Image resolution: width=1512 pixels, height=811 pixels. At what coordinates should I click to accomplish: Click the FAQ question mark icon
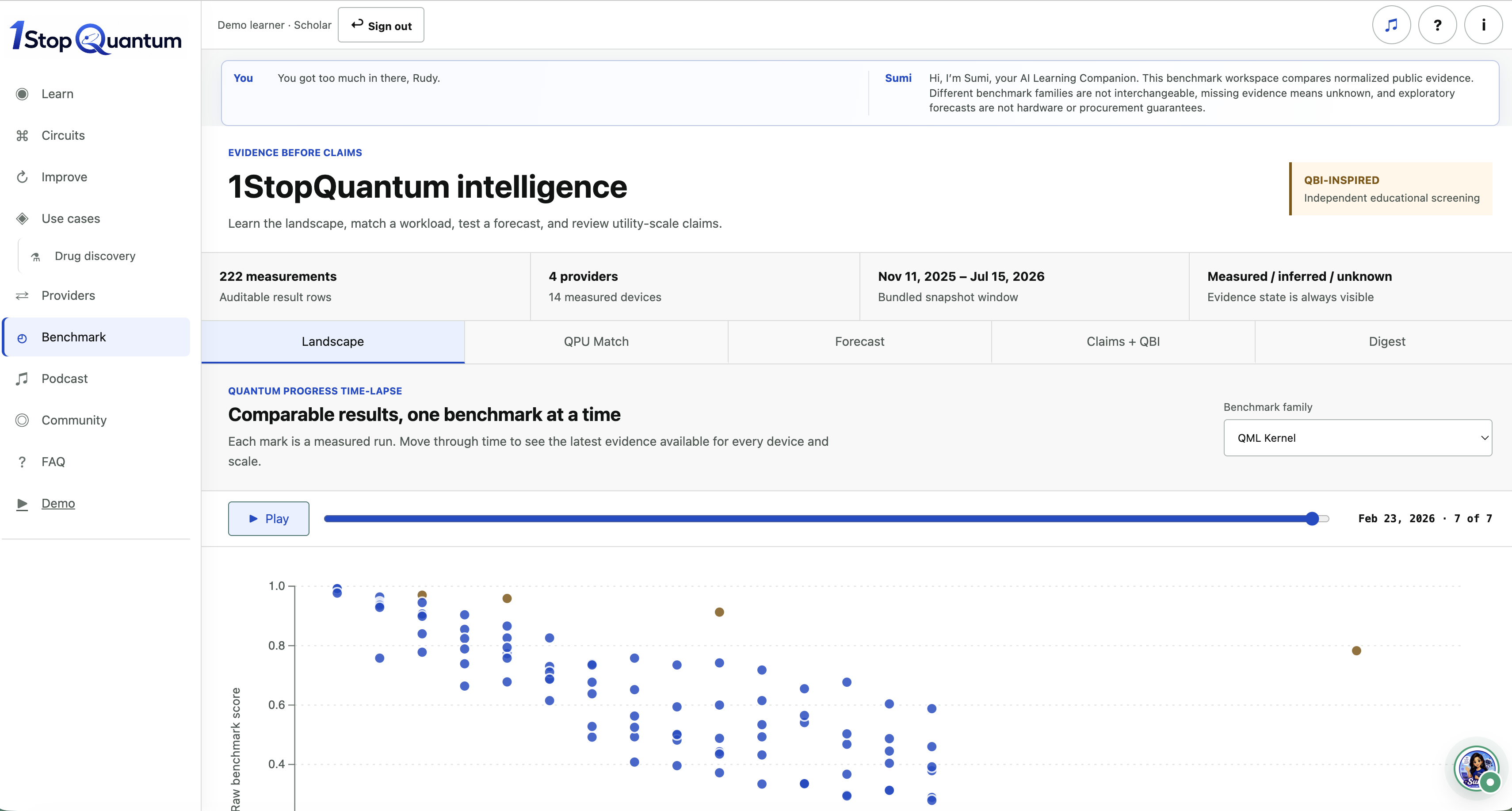click(22, 462)
